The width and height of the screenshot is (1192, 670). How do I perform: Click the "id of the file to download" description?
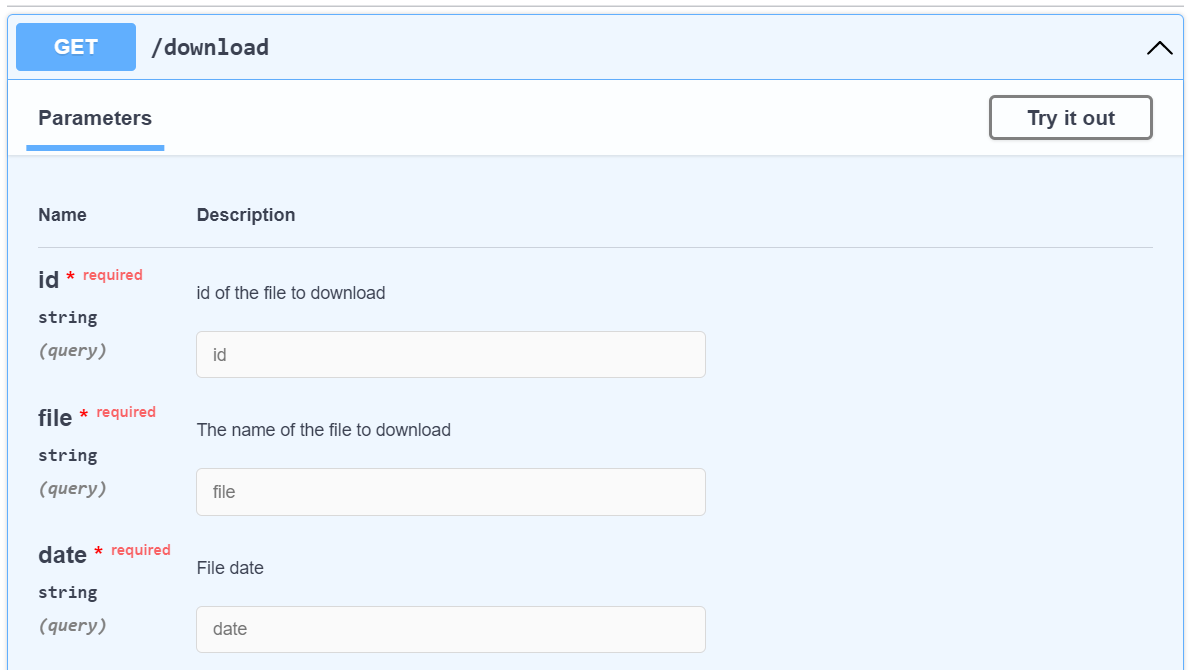[x=291, y=293]
